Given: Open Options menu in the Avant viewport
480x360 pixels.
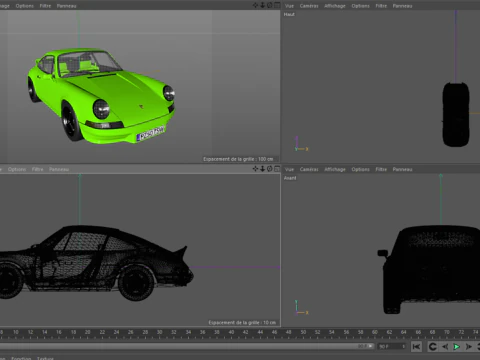Looking at the screenshot, I should click(361, 169).
